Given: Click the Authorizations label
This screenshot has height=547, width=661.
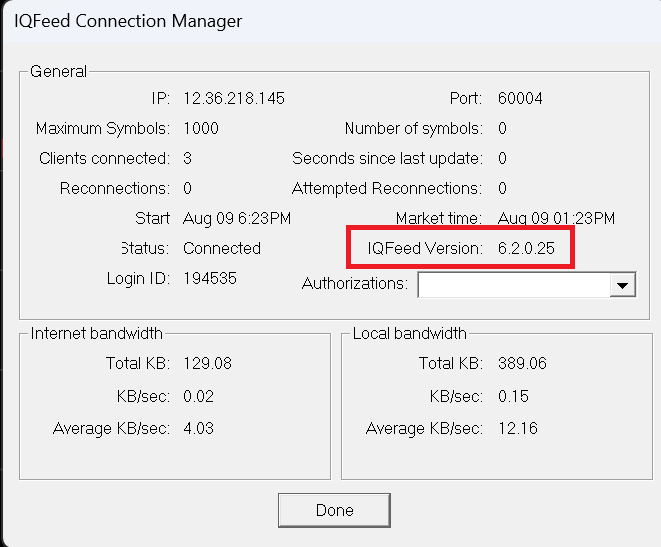Looking at the screenshot, I should pyautogui.click(x=355, y=284).
